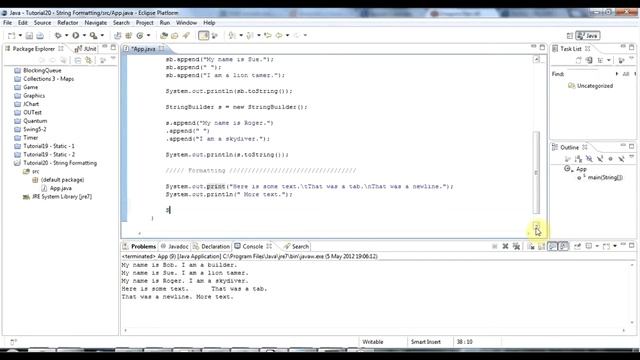The width and height of the screenshot is (640, 360).
Task: Click the Last Edit Location arrow icon
Action: 268,36
